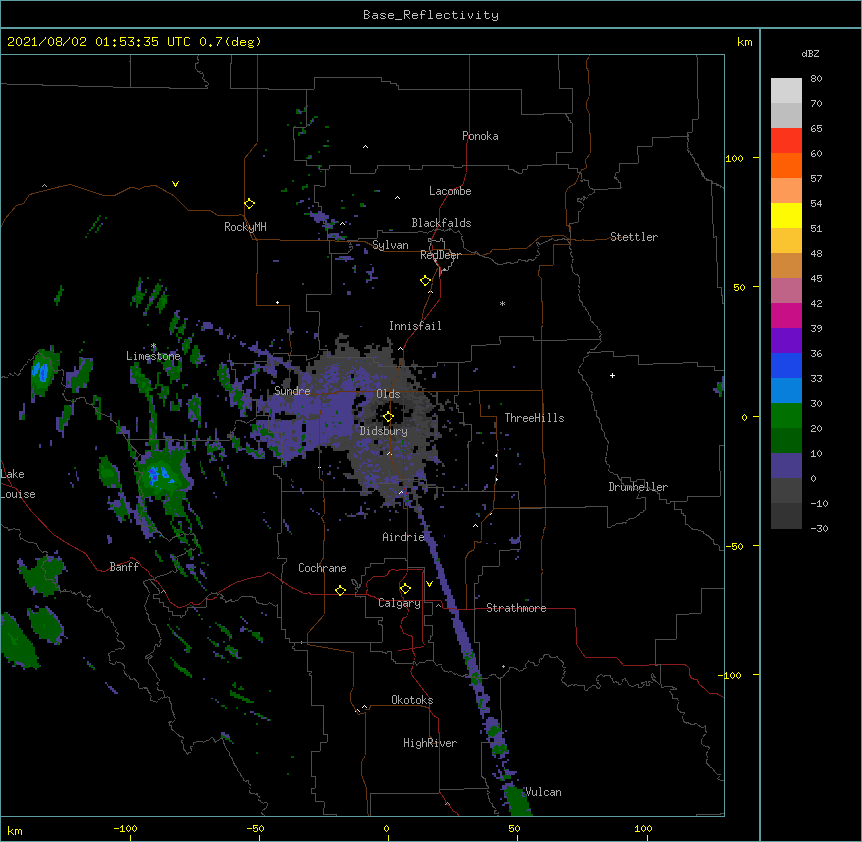Viewport: 862px width, 842px height.
Task: Select the yellow diamond between Olds and Didsbury
Action: [389, 416]
